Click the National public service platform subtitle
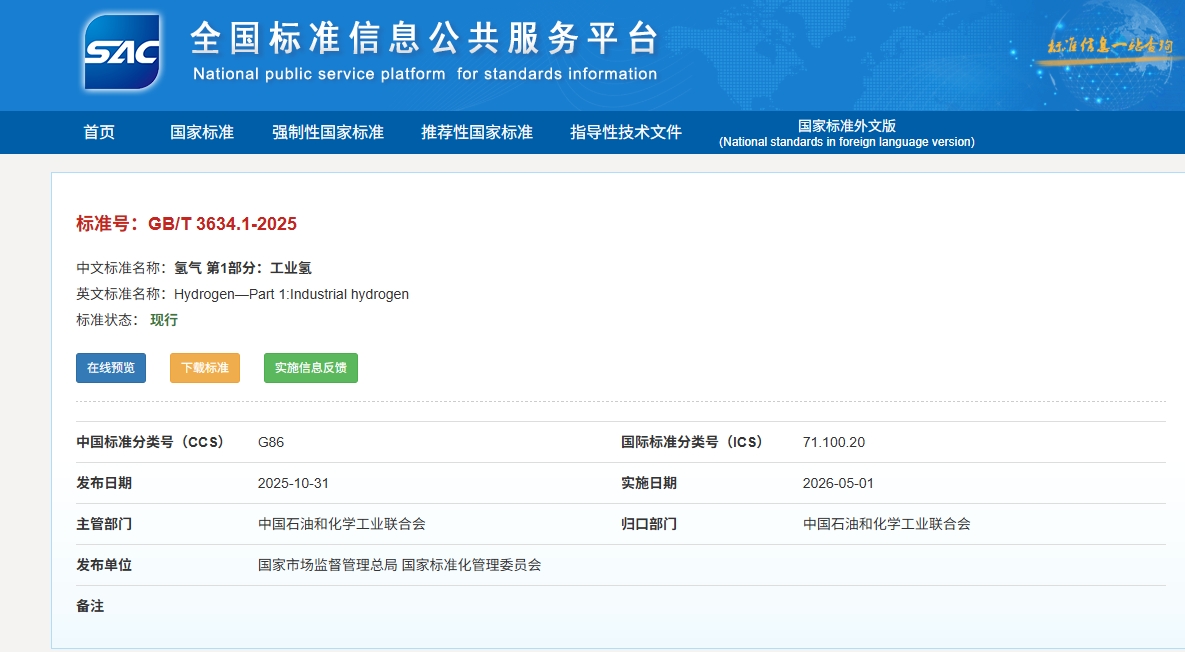 coord(425,74)
